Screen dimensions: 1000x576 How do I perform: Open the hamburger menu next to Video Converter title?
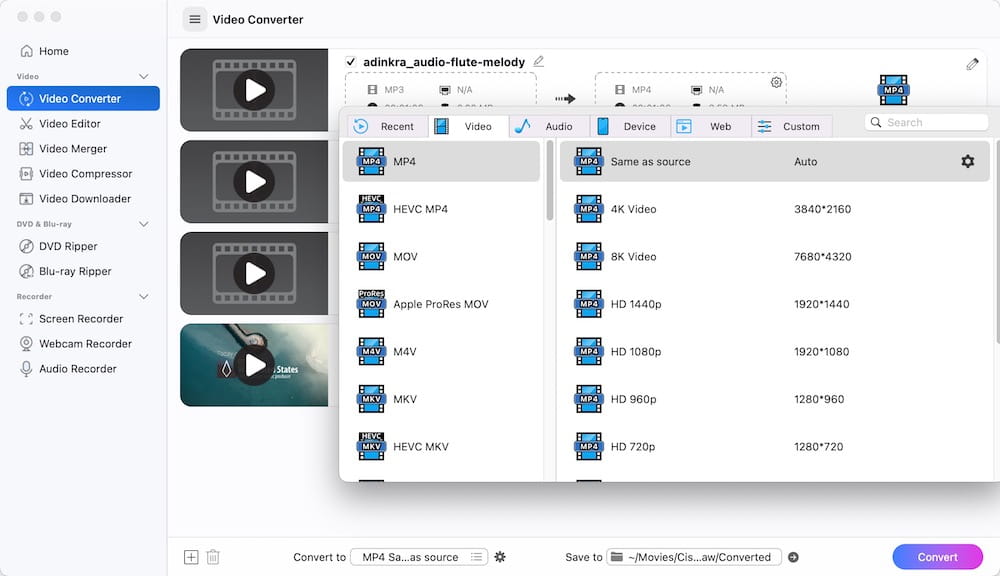[x=195, y=19]
